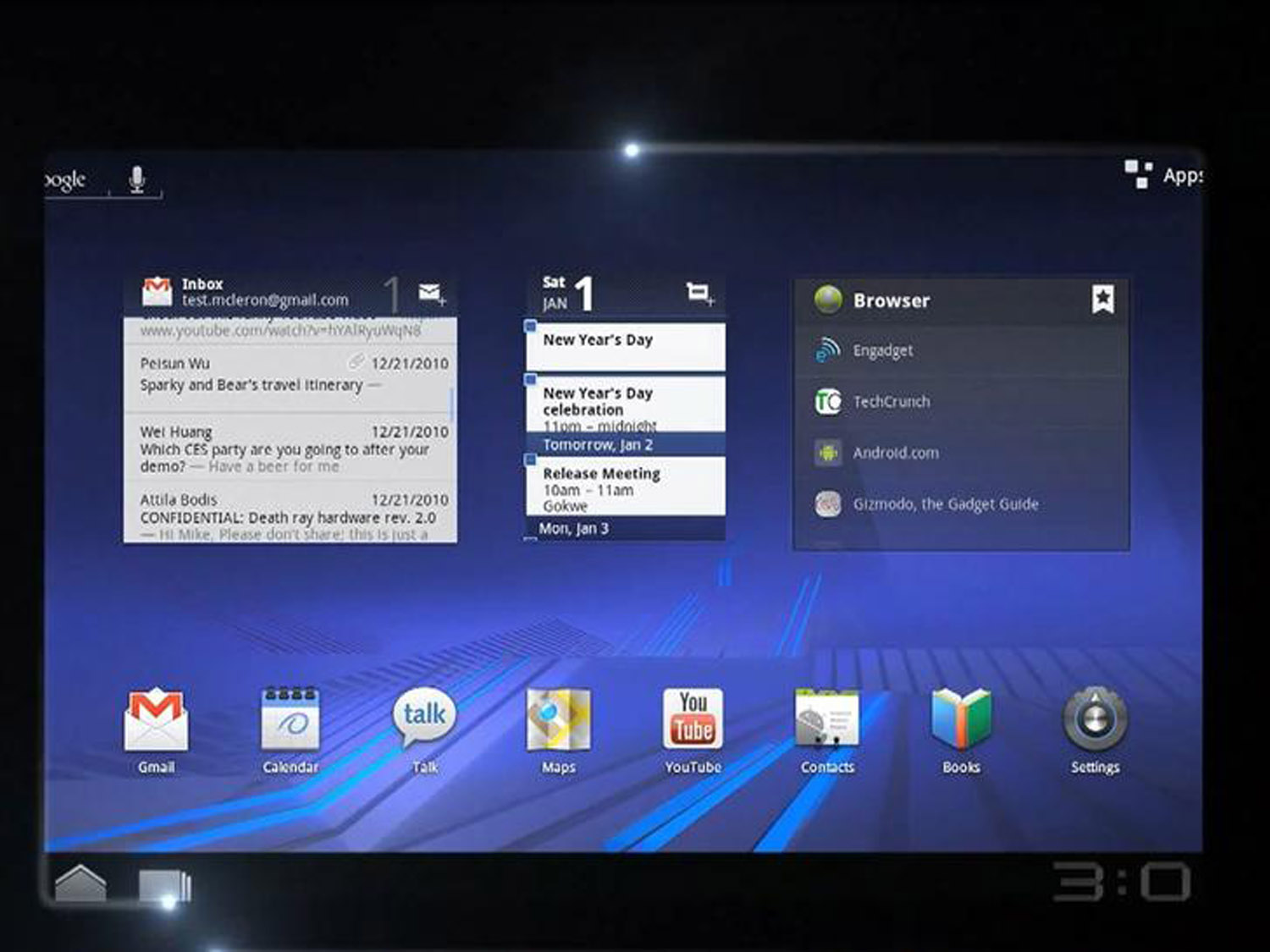Screen dimensions: 1270x952
Task: Show recent apps list
Action: (164, 886)
